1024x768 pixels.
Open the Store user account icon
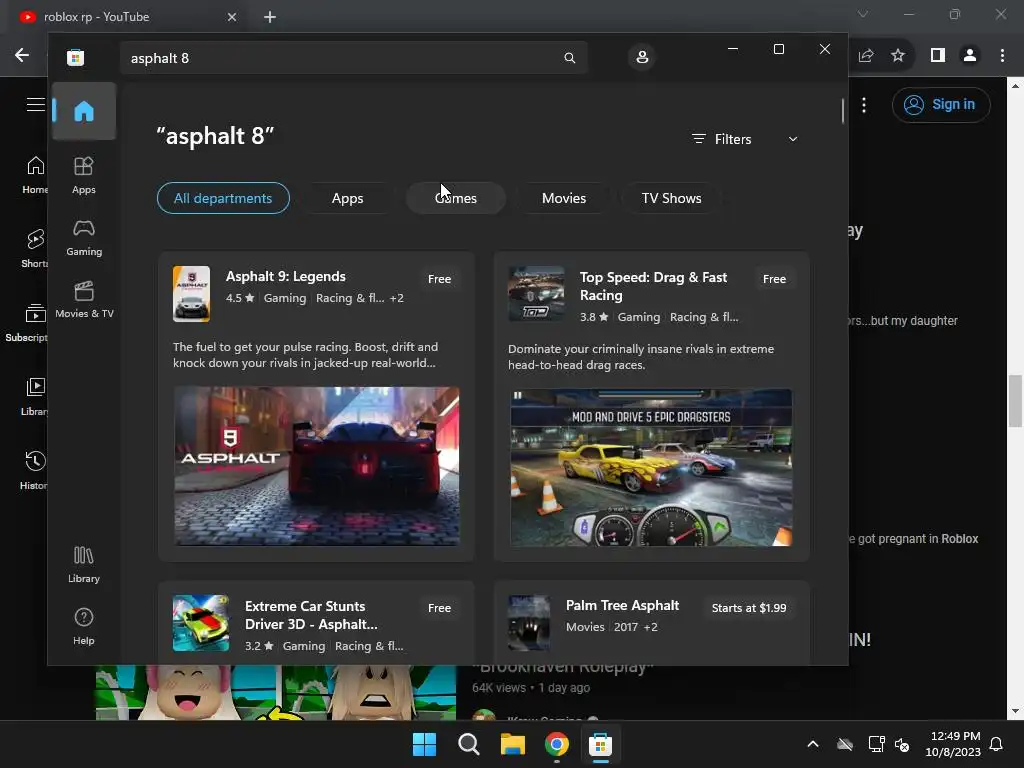[x=642, y=57]
